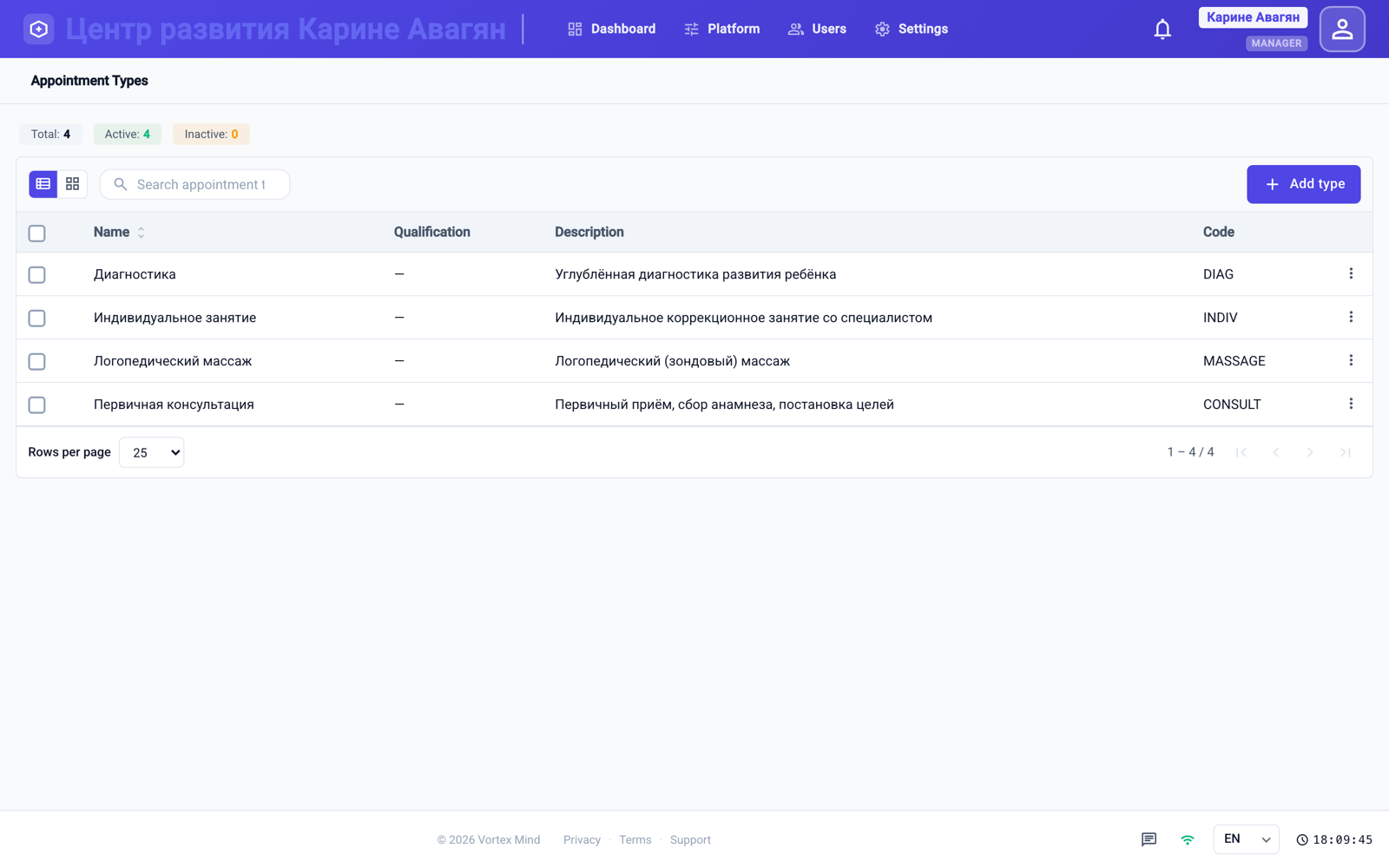This screenshot has width=1389, height=868.
Task: Go to the next page of results
Action: [x=1311, y=452]
